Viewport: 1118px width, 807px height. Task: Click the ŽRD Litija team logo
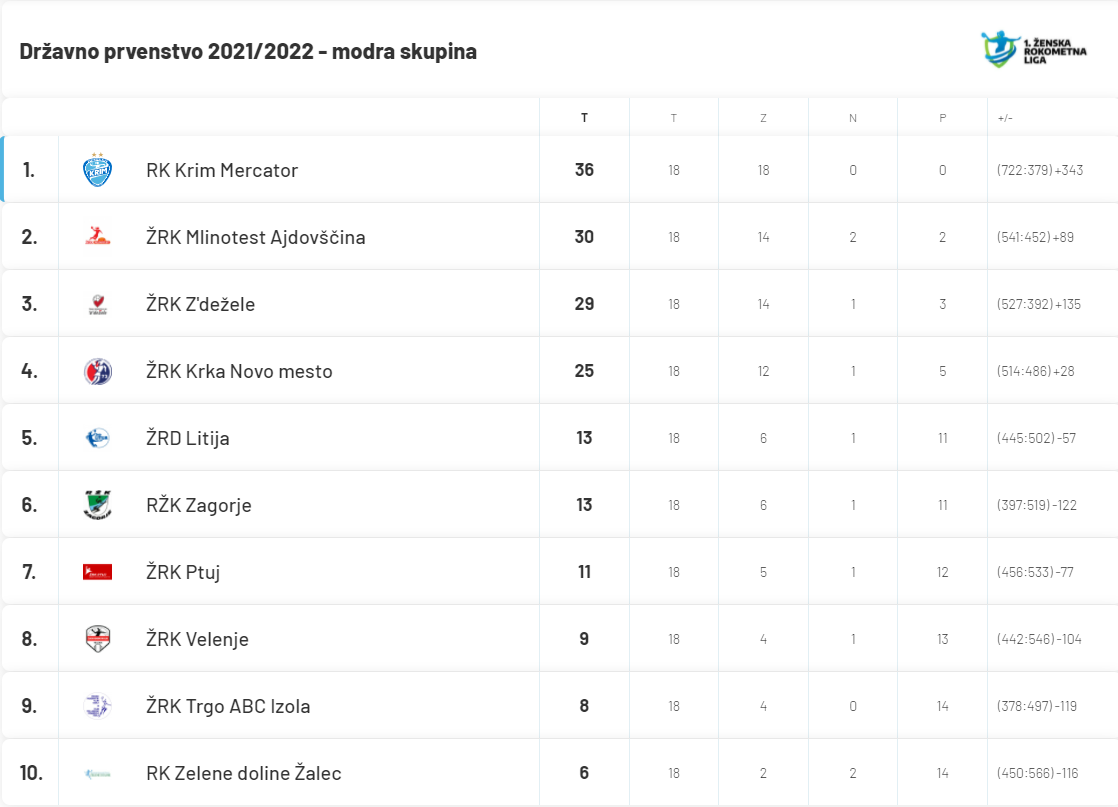coord(98,438)
